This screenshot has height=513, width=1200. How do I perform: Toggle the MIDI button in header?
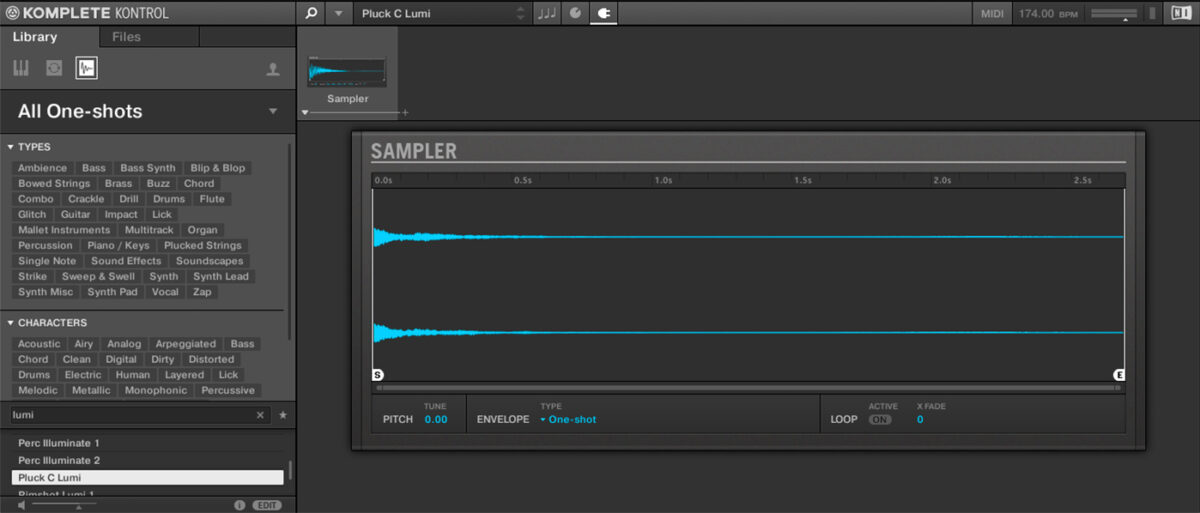992,14
